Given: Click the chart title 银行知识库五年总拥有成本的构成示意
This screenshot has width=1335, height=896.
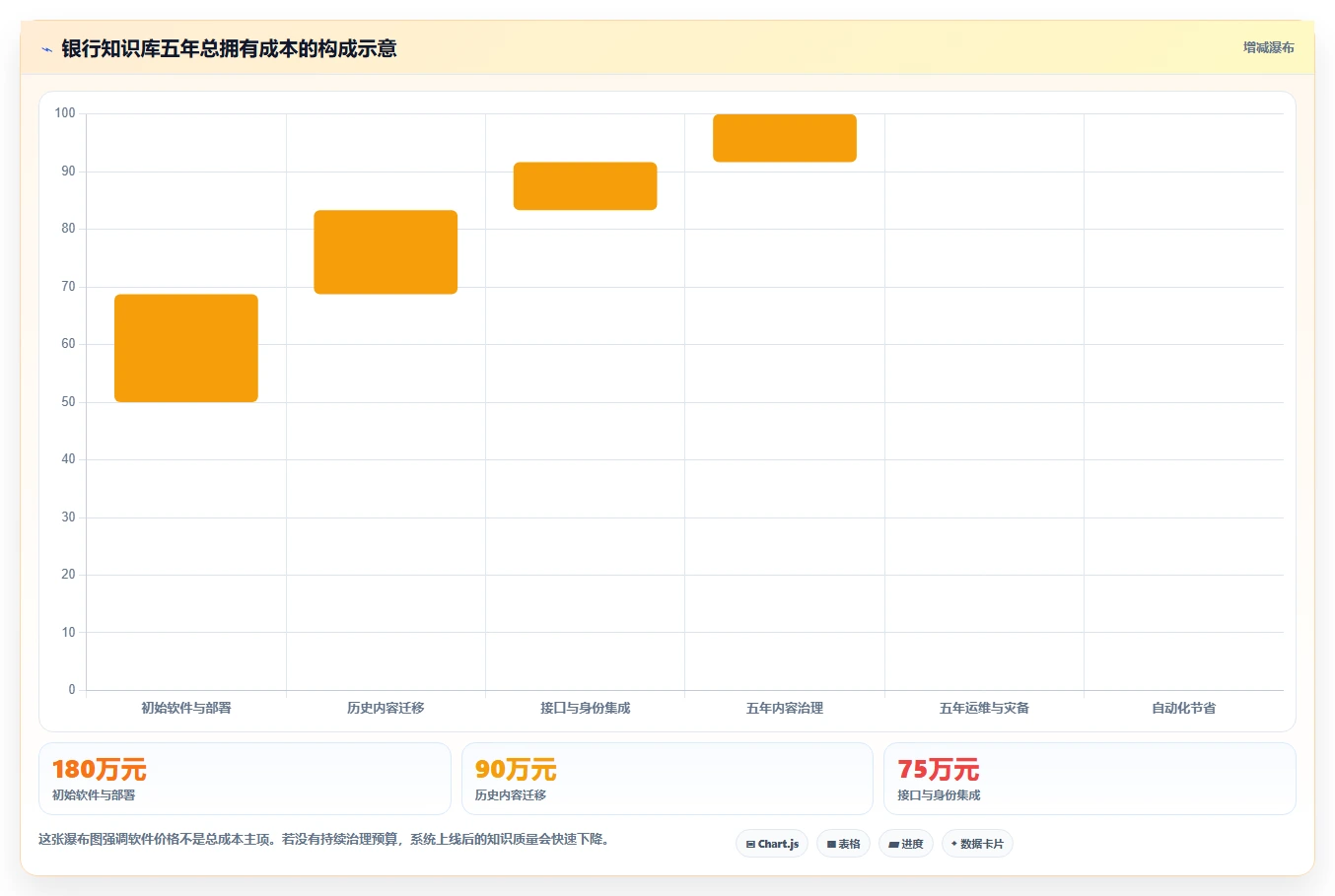Looking at the screenshot, I should click(229, 49).
